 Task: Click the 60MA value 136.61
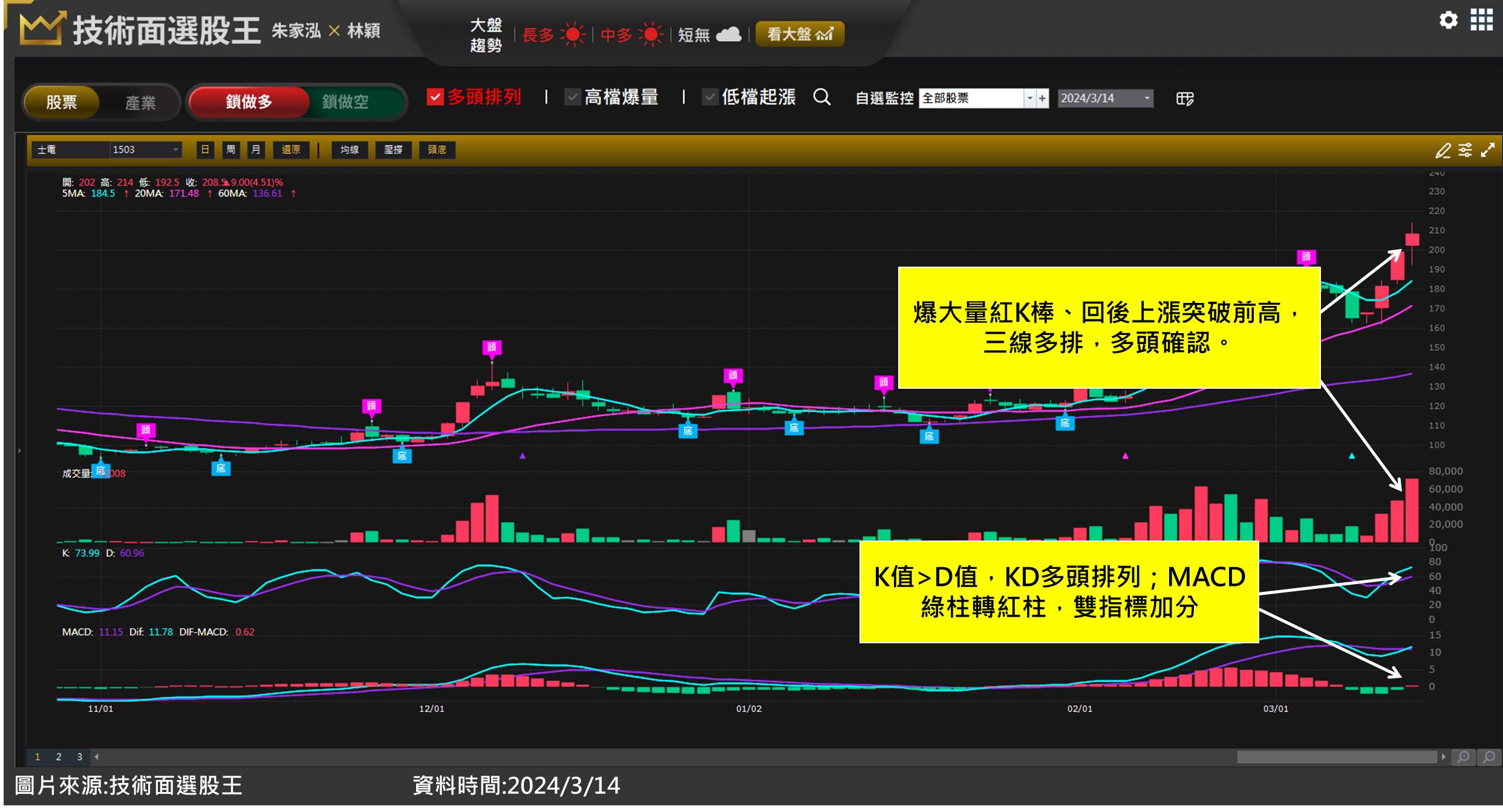(x=267, y=193)
